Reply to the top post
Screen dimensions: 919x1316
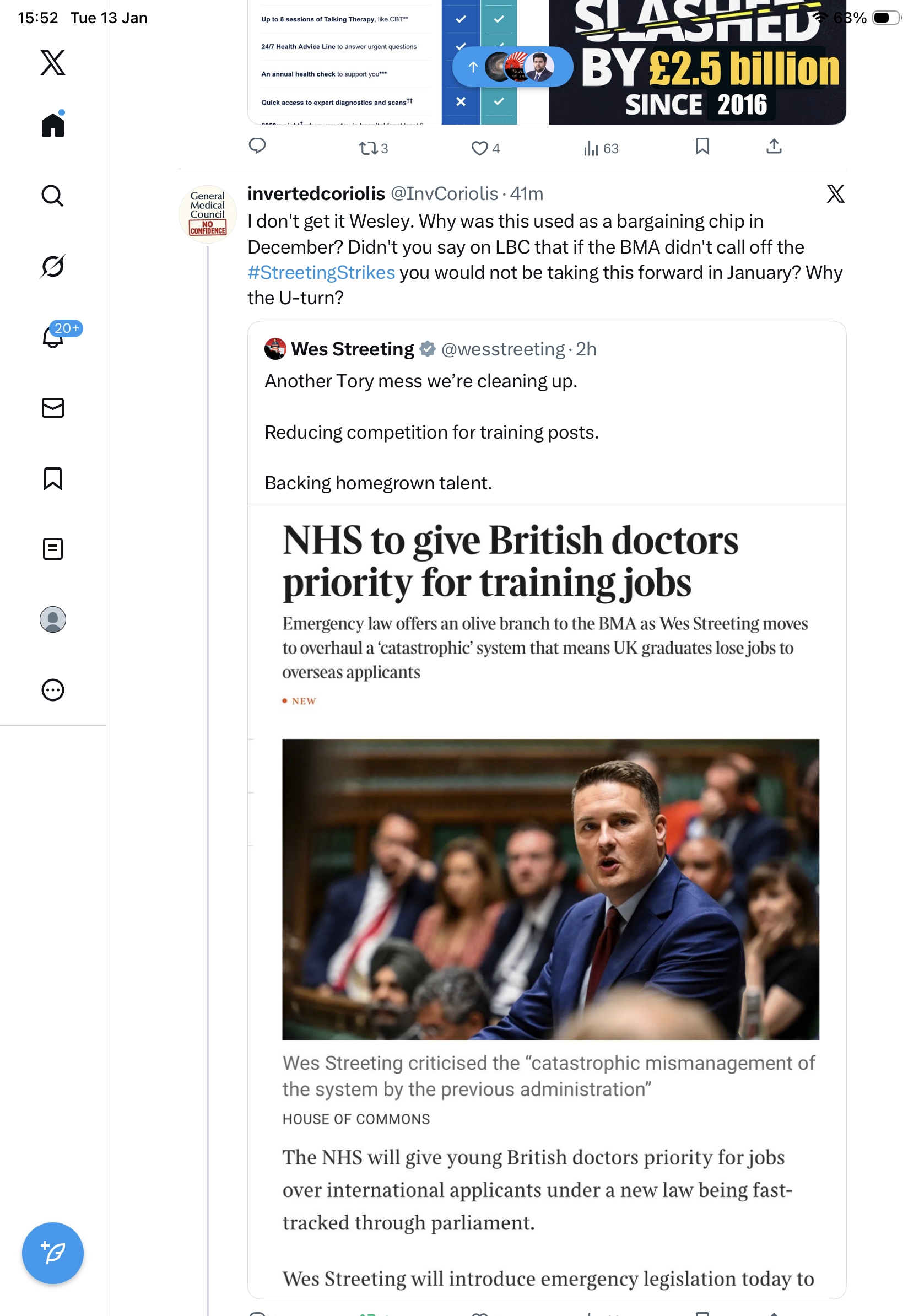pyautogui.click(x=257, y=146)
